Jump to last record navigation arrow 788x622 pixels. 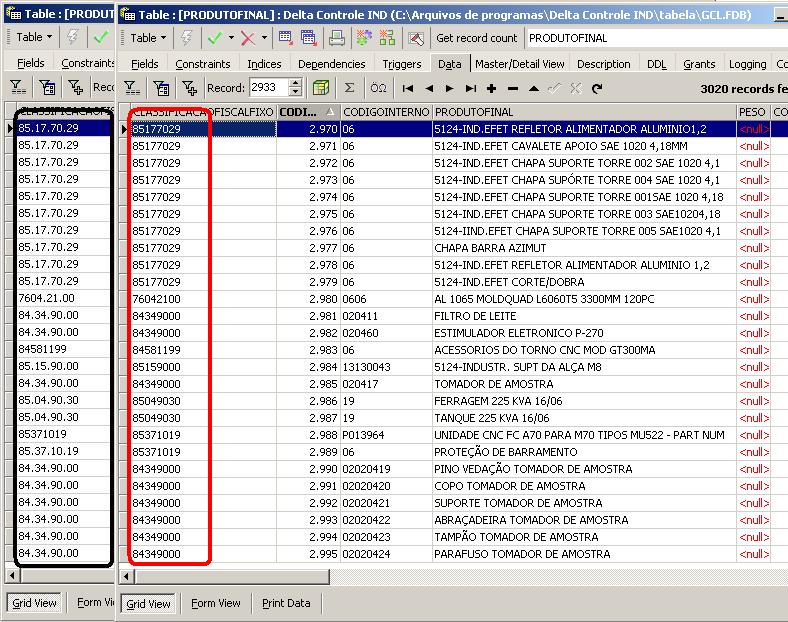[x=470, y=88]
